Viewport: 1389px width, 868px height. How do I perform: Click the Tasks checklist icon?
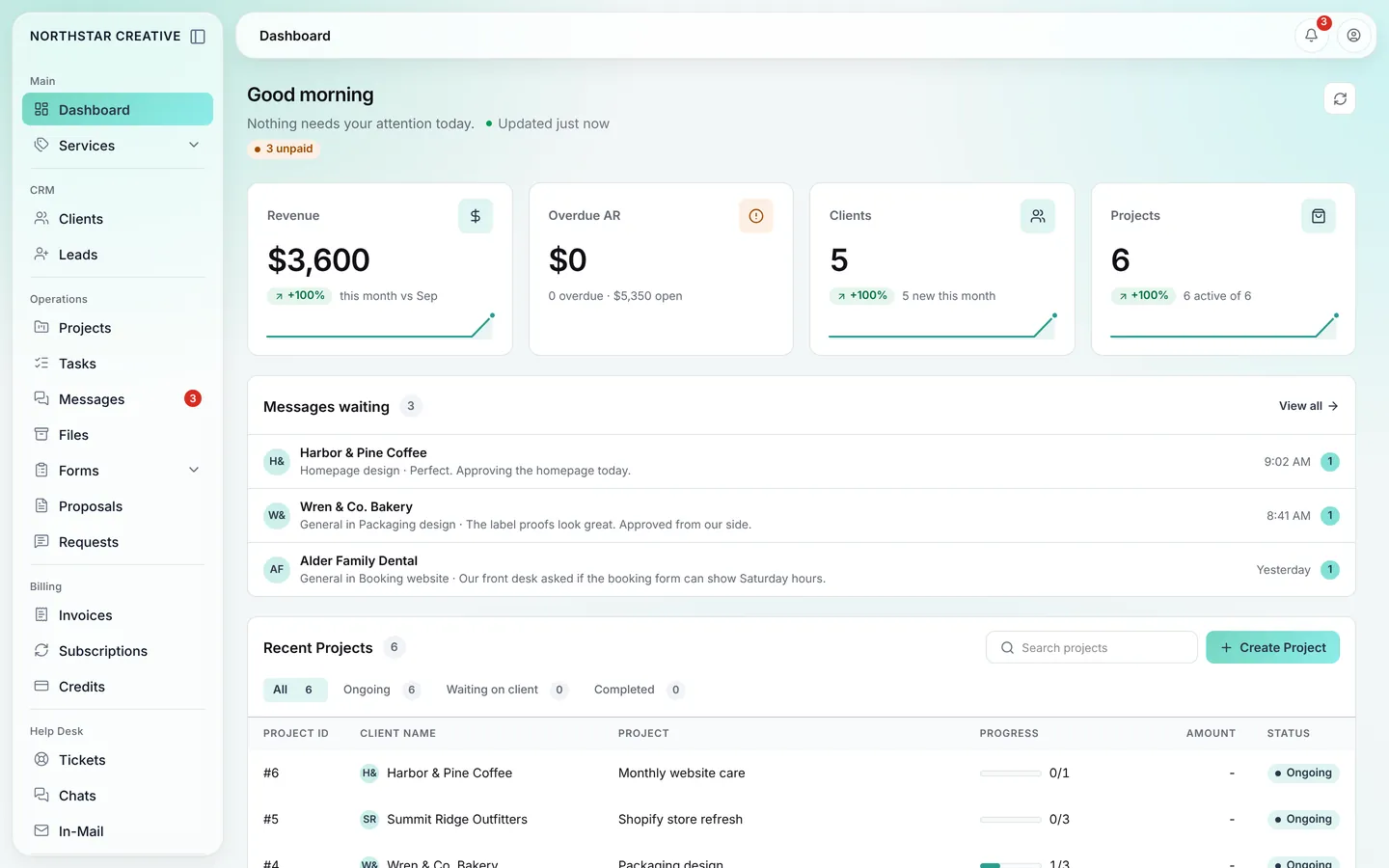[x=41, y=363]
